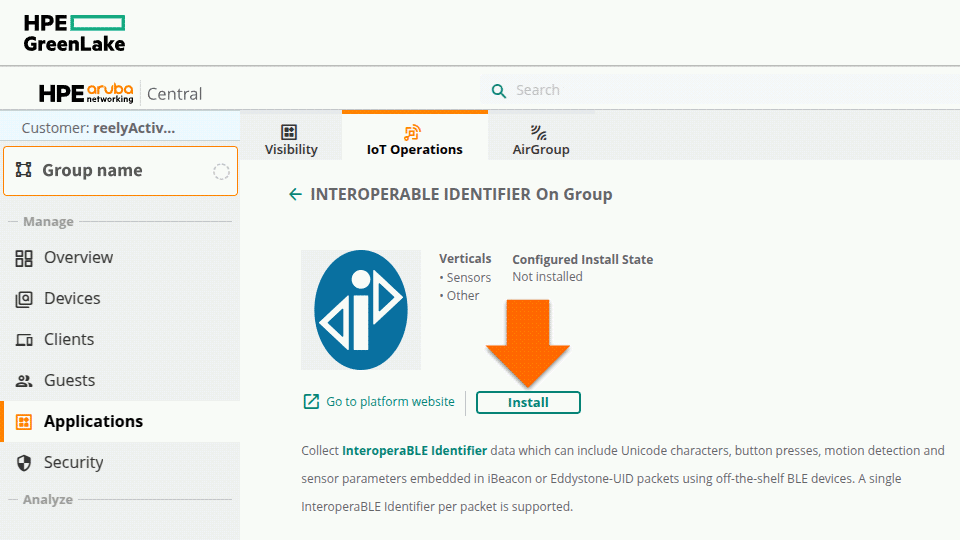Click the InteroperaBLE Identifier app logo
960x540 pixels.
pyautogui.click(x=361, y=310)
